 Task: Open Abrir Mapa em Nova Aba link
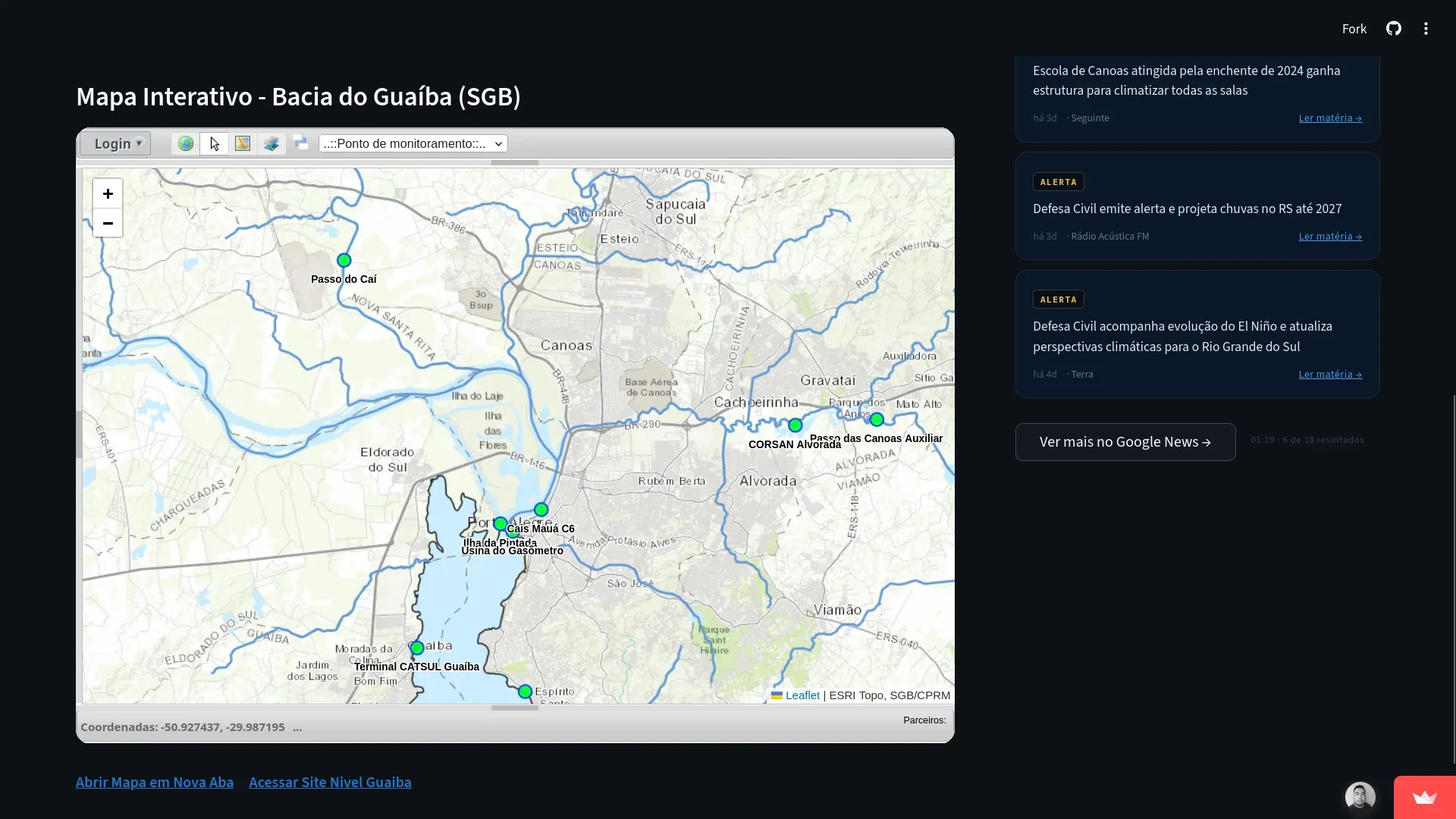coord(155,782)
